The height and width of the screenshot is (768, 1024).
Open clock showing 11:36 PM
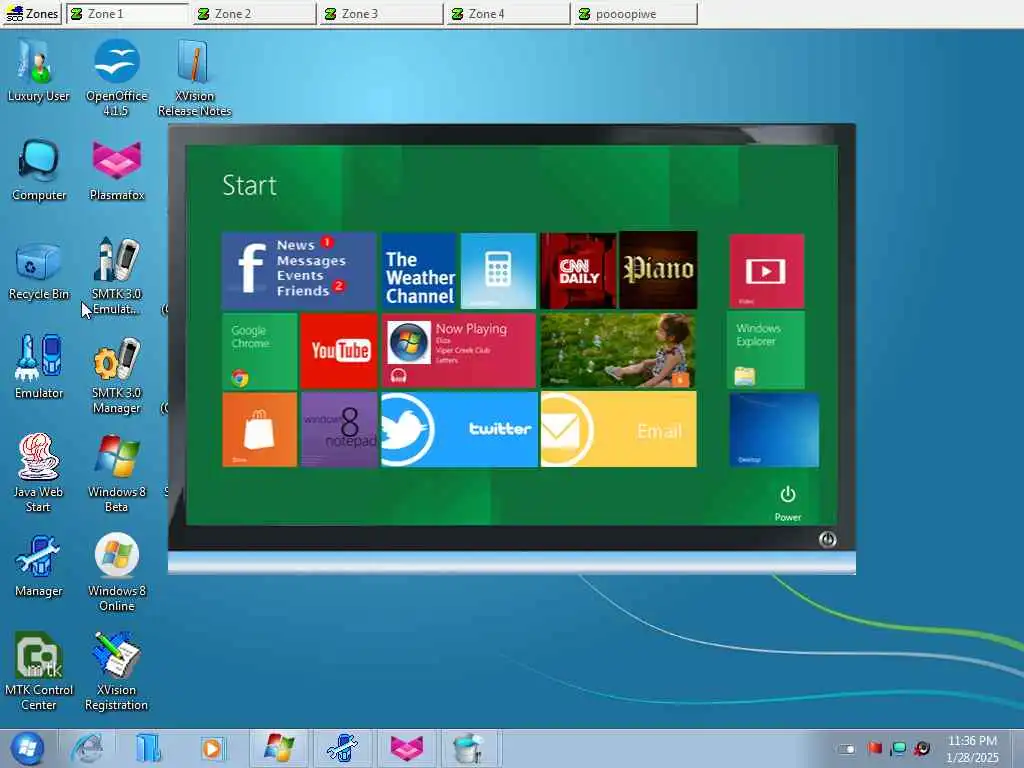click(972, 749)
